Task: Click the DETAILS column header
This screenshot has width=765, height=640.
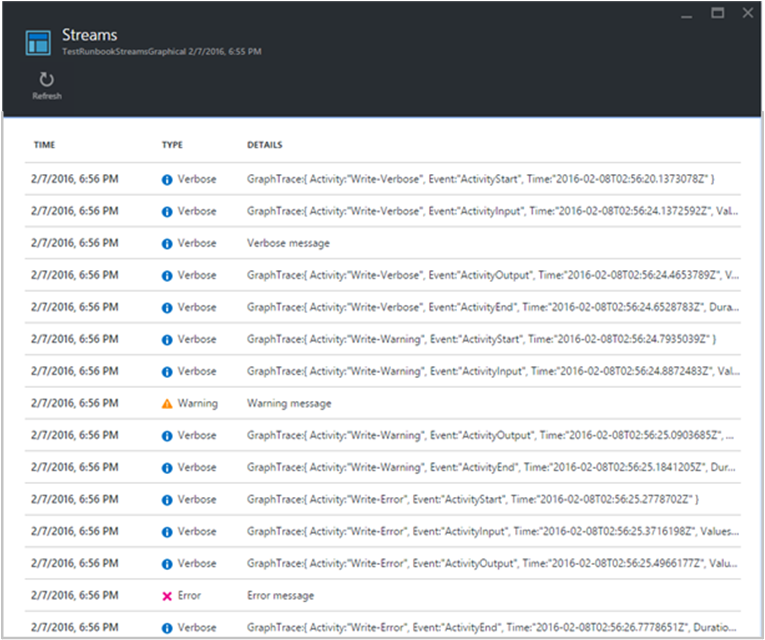Action: [265, 145]
